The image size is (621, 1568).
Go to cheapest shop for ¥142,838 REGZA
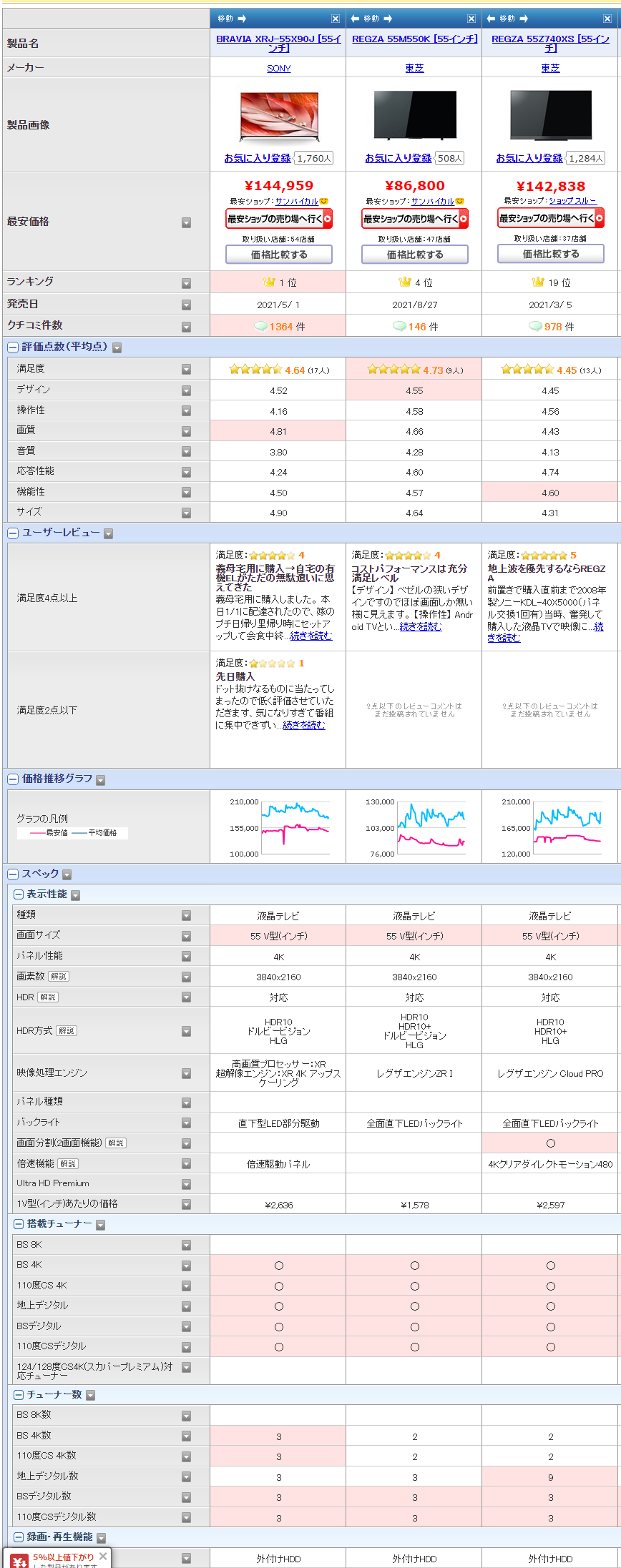(551, 219)
